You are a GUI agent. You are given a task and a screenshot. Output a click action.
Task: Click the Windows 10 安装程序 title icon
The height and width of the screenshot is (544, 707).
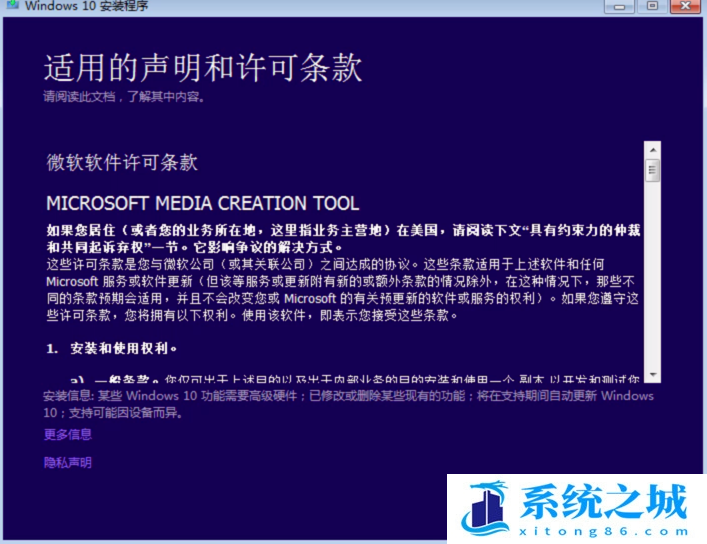tap(12, 5)
